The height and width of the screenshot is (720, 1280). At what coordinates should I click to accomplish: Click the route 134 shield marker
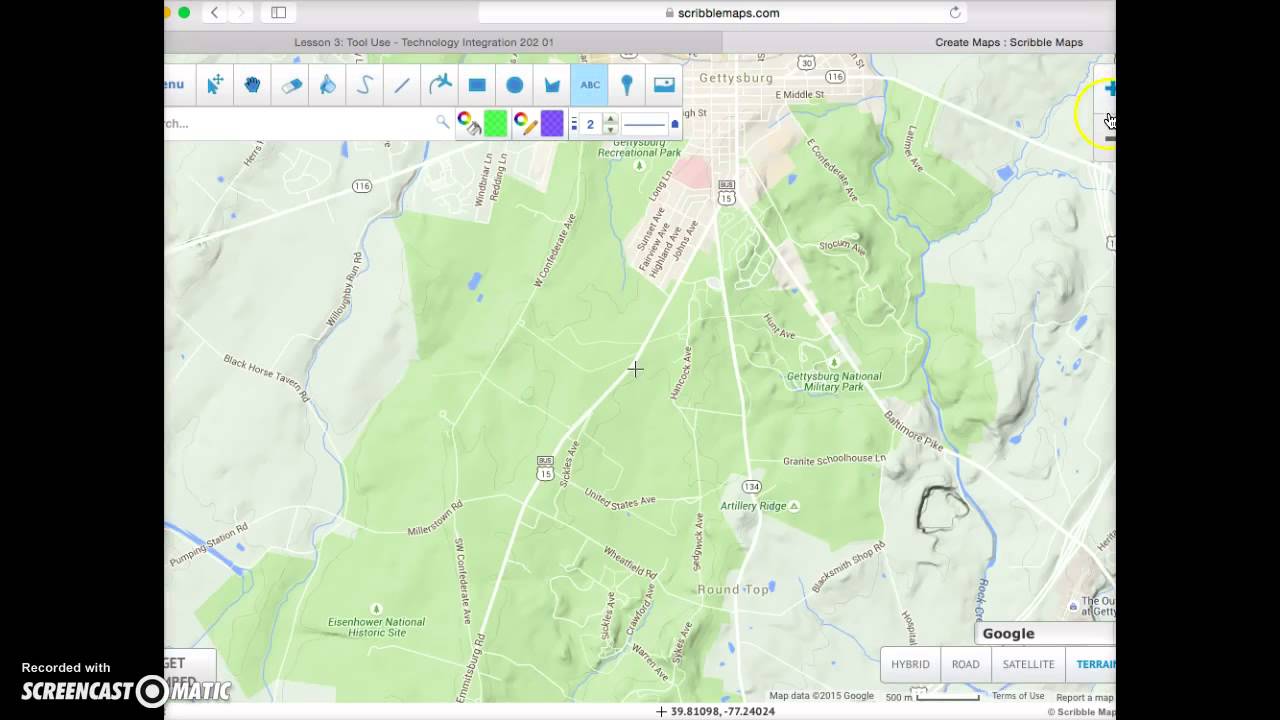click(x=752, y=486)
